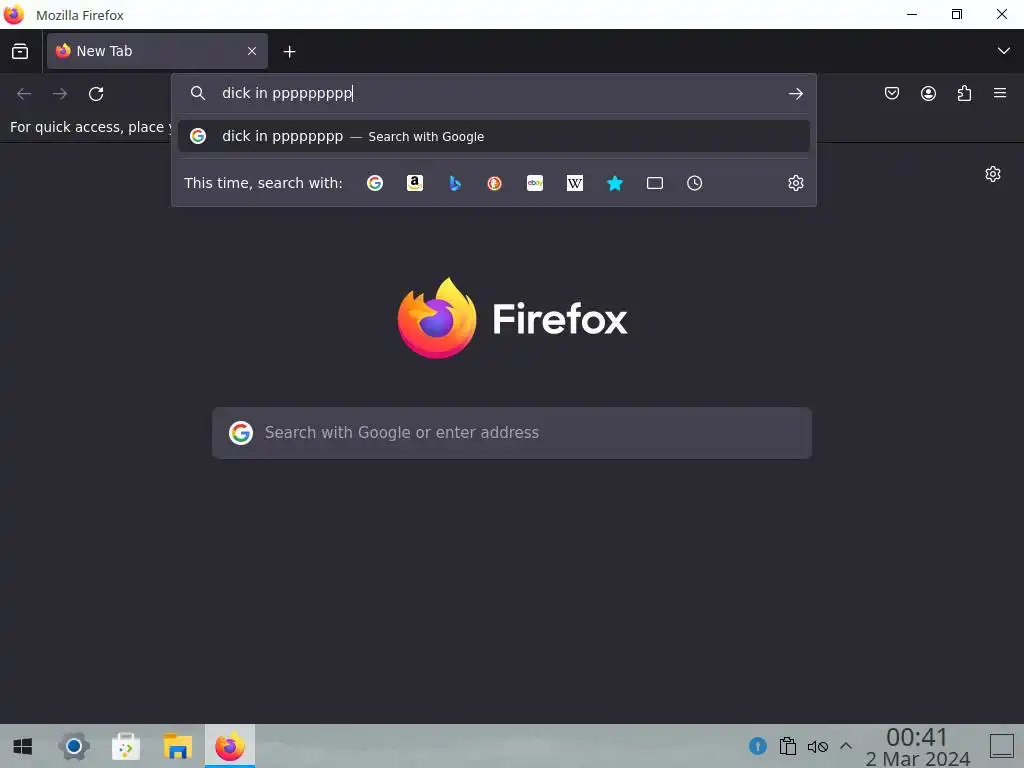
Task: Search this time with Bing
Action: tap(455, 184)
